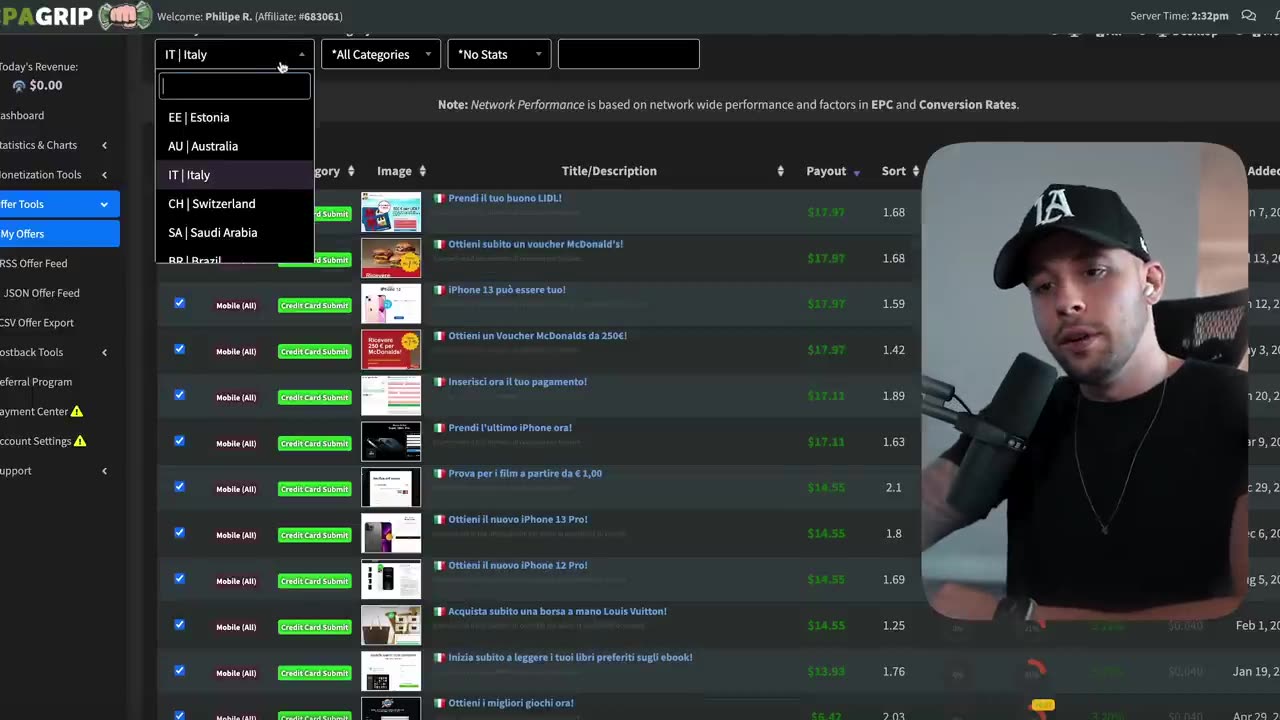Viewport: 1280px width, 720px height.
Task: Click the flag beside iPhone 13 può essere tuo!
Action: (439, 290)
